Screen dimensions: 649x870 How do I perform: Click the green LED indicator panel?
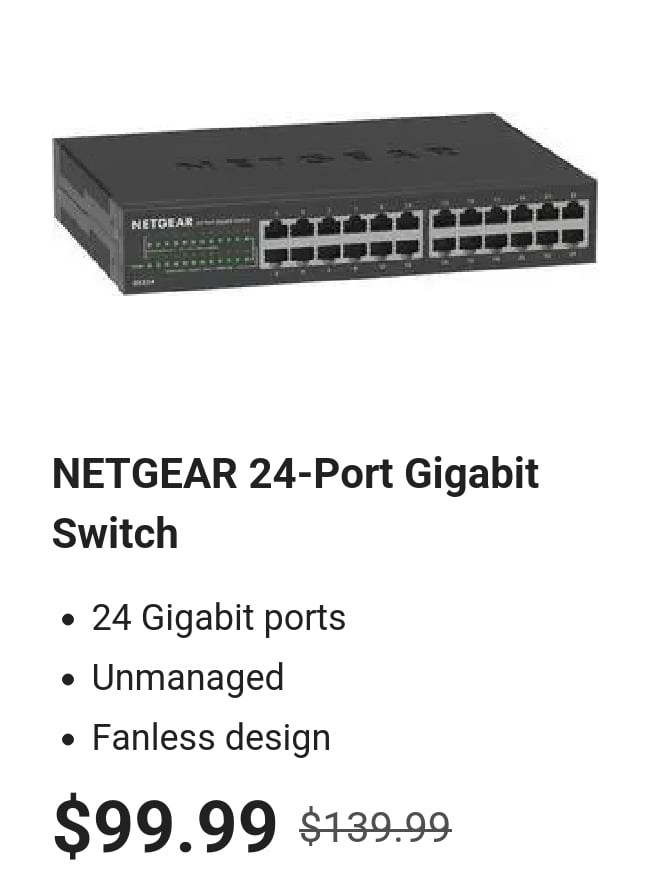[x=199, y=251]
